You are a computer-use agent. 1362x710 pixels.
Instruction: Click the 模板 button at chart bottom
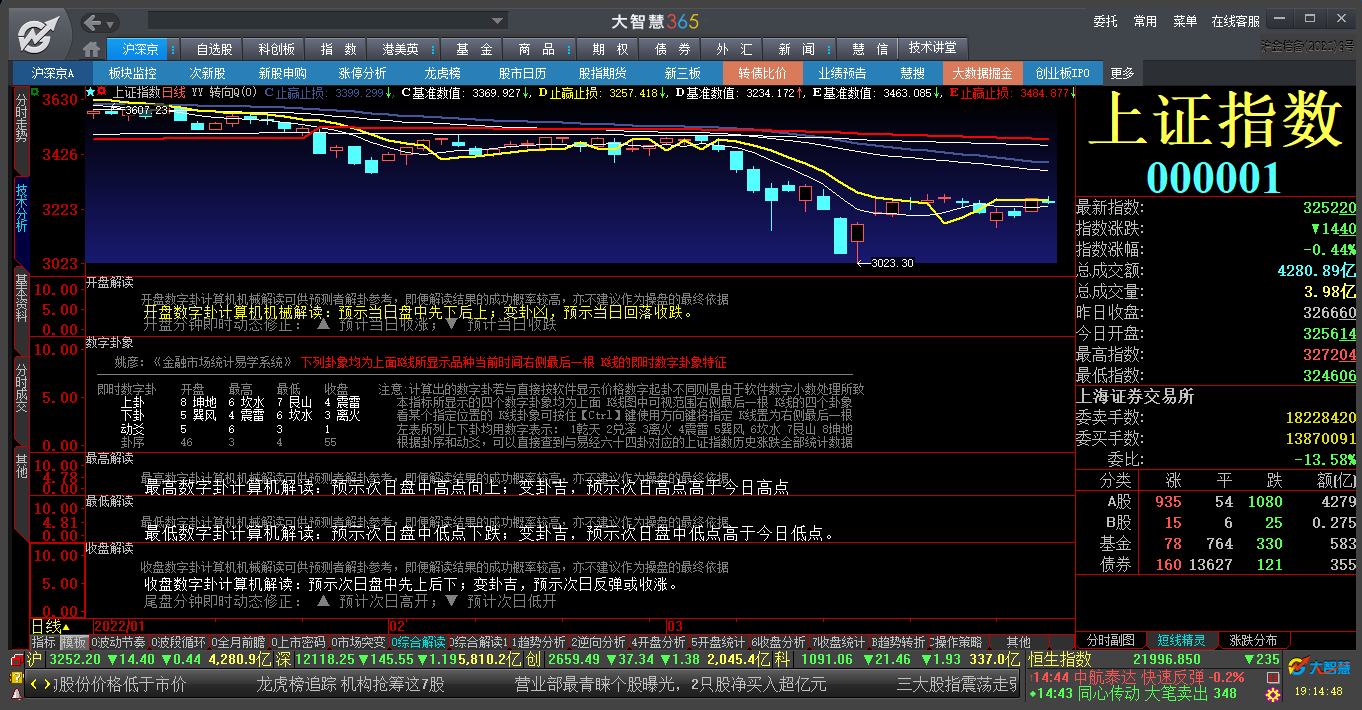point(74,642)
